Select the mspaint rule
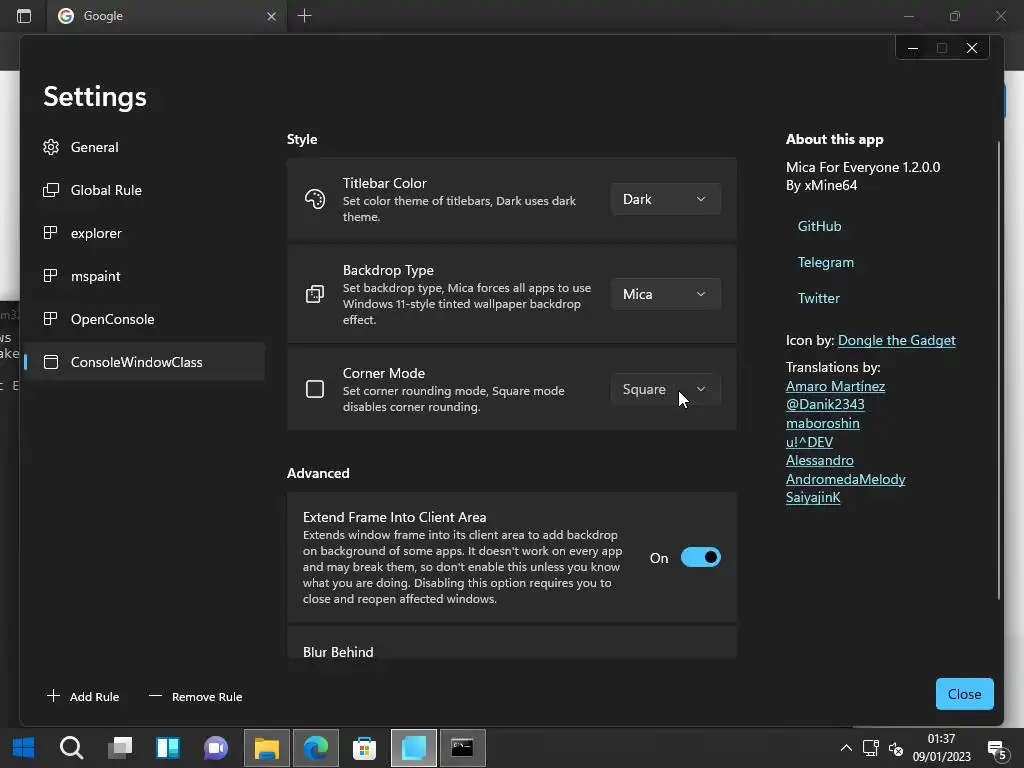 pyautogui.click(x=145, y=276)
